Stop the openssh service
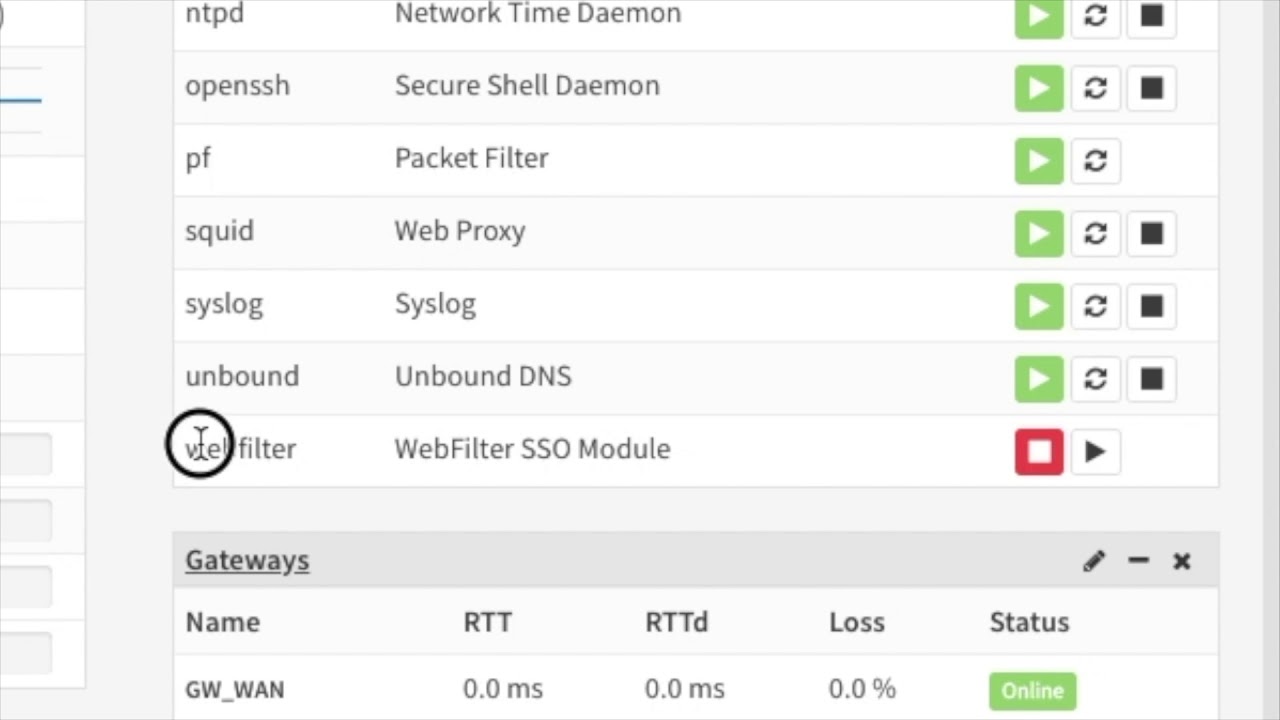 1151,88
